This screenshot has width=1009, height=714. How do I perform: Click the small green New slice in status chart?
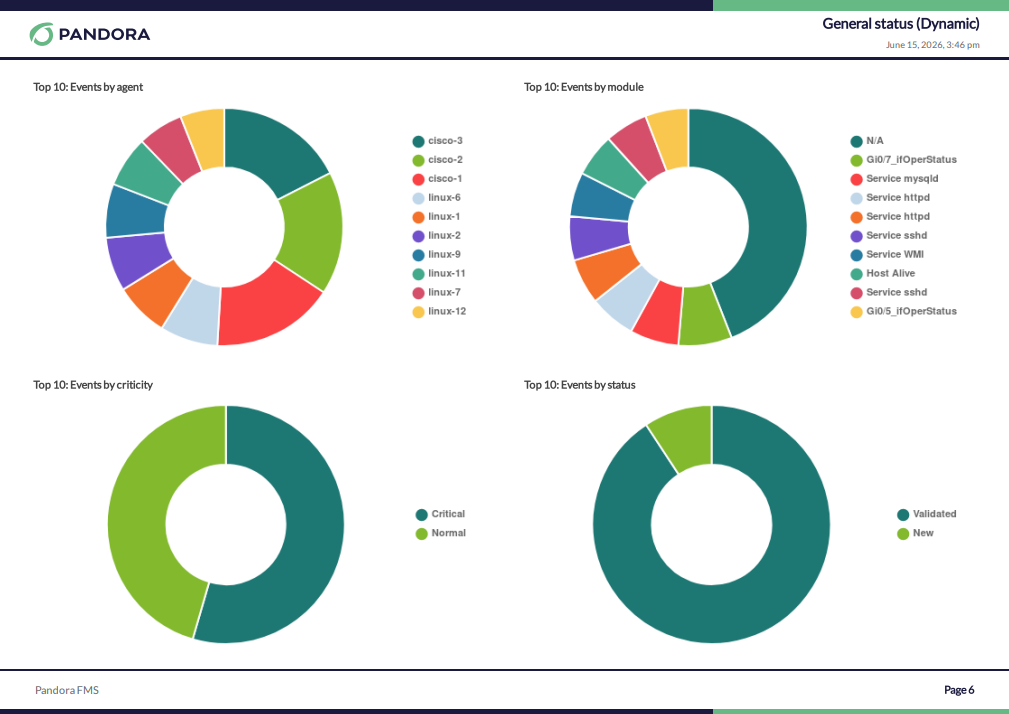click(685, 437)
